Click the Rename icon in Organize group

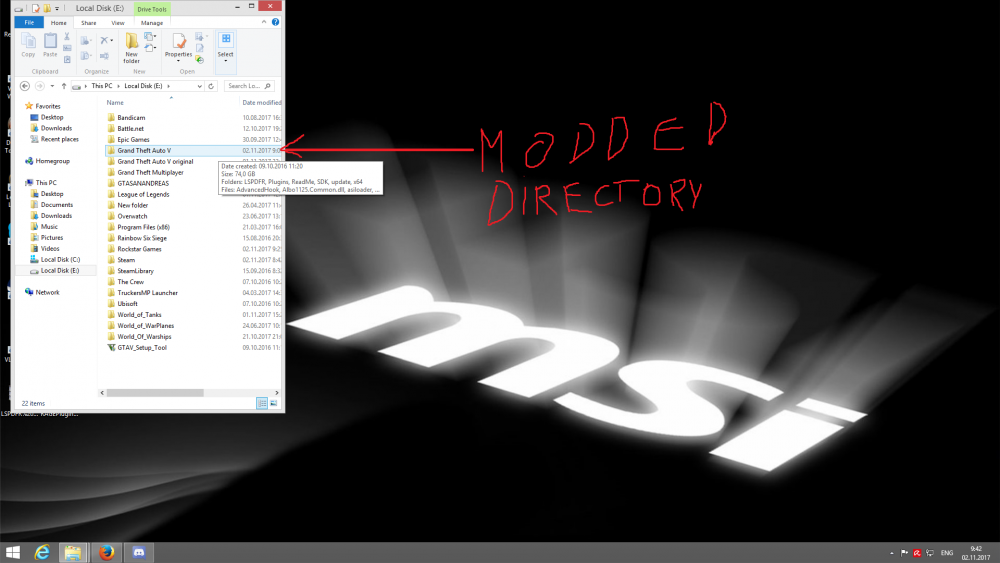coord(105,56)
